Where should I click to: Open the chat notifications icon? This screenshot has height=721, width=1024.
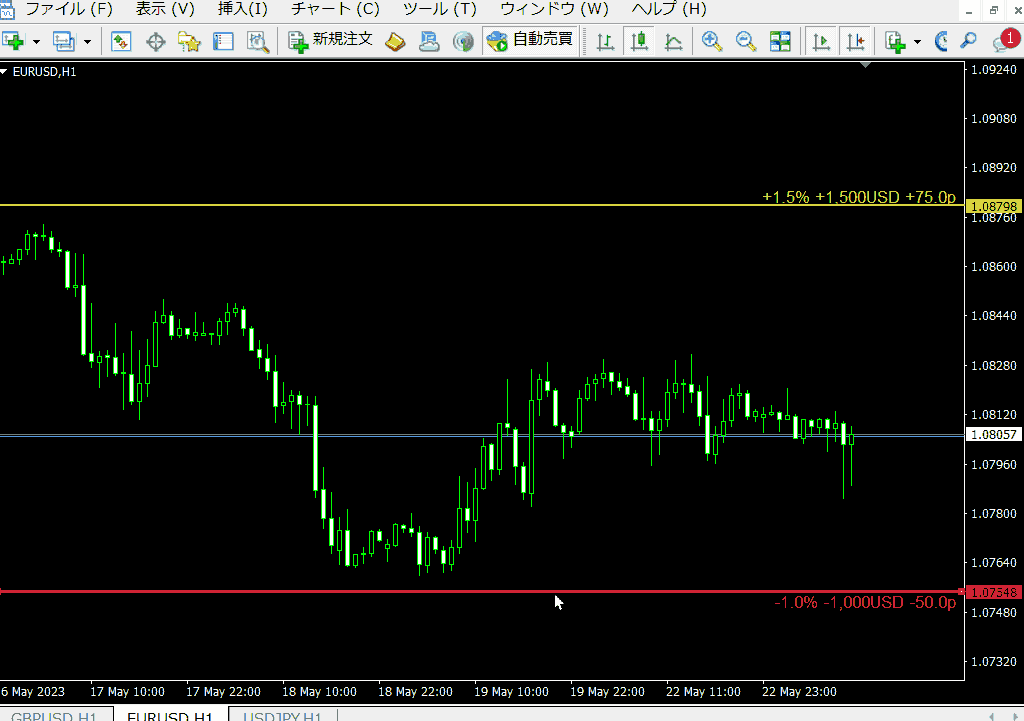[1003, 41]
